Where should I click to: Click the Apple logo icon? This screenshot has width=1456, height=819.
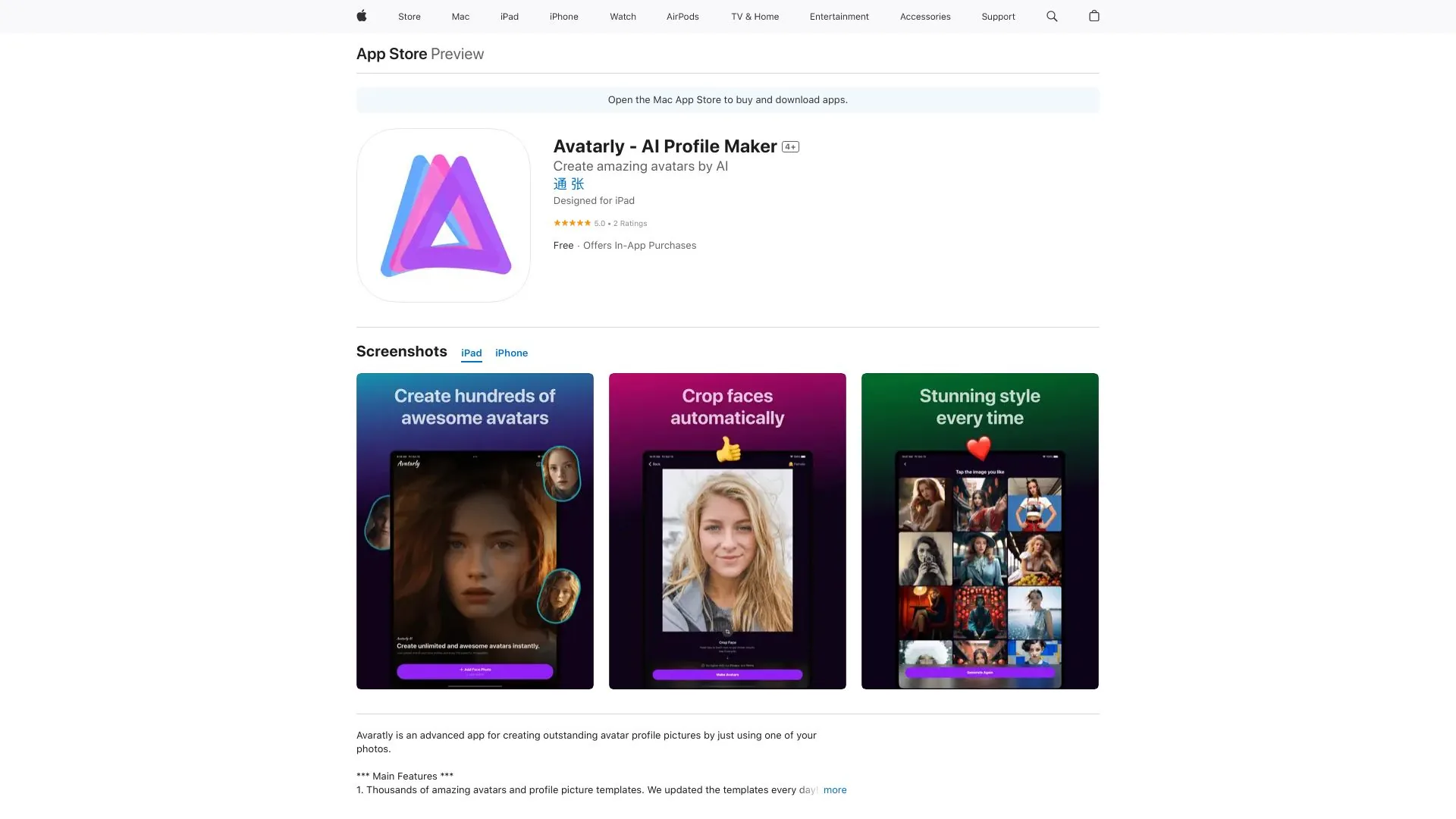[362, 16]
